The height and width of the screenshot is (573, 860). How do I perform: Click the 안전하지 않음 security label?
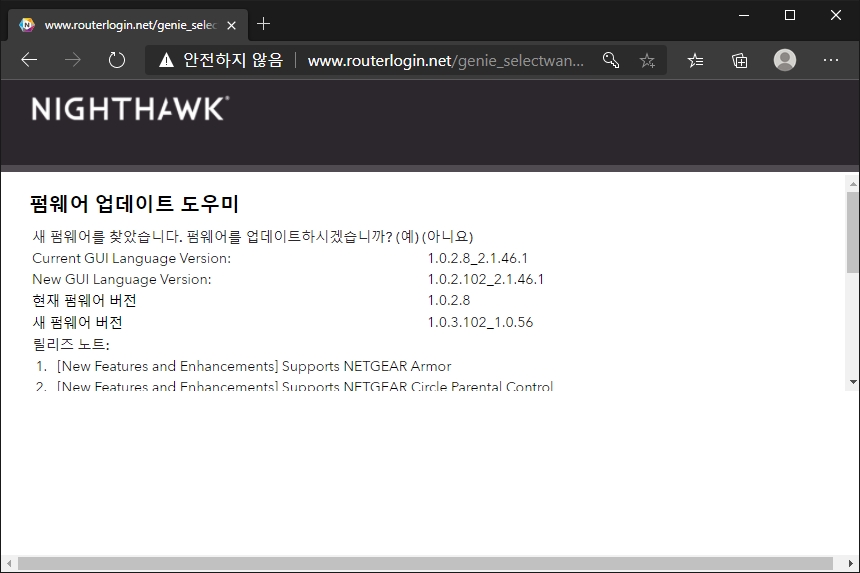(x=233, y=60)
